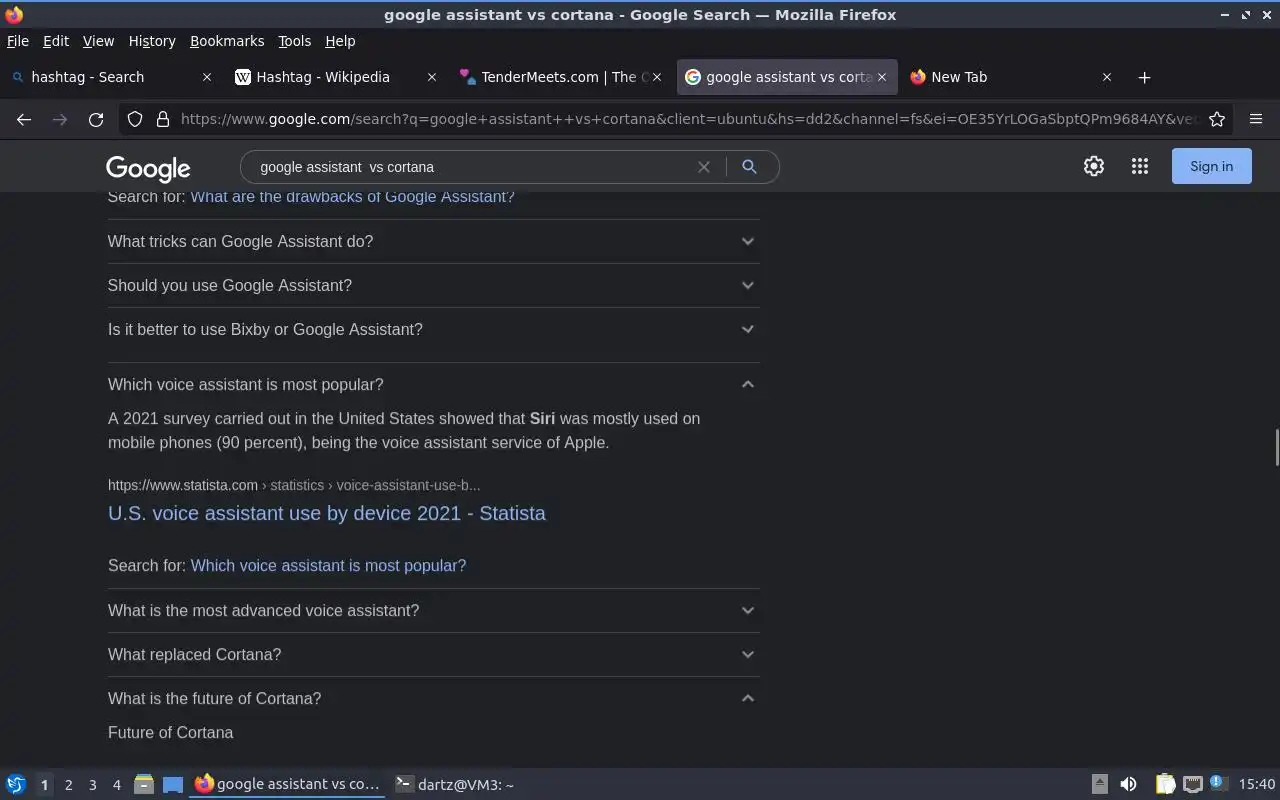1280x800 pixels.
Task: Open the Bookmarks menu
Action: (x=227, y=41)
